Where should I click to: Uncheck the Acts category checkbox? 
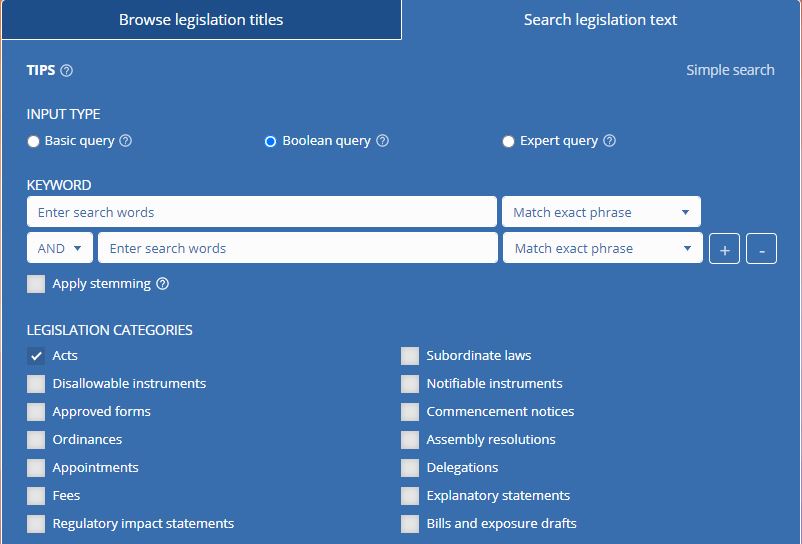point(36,356)
